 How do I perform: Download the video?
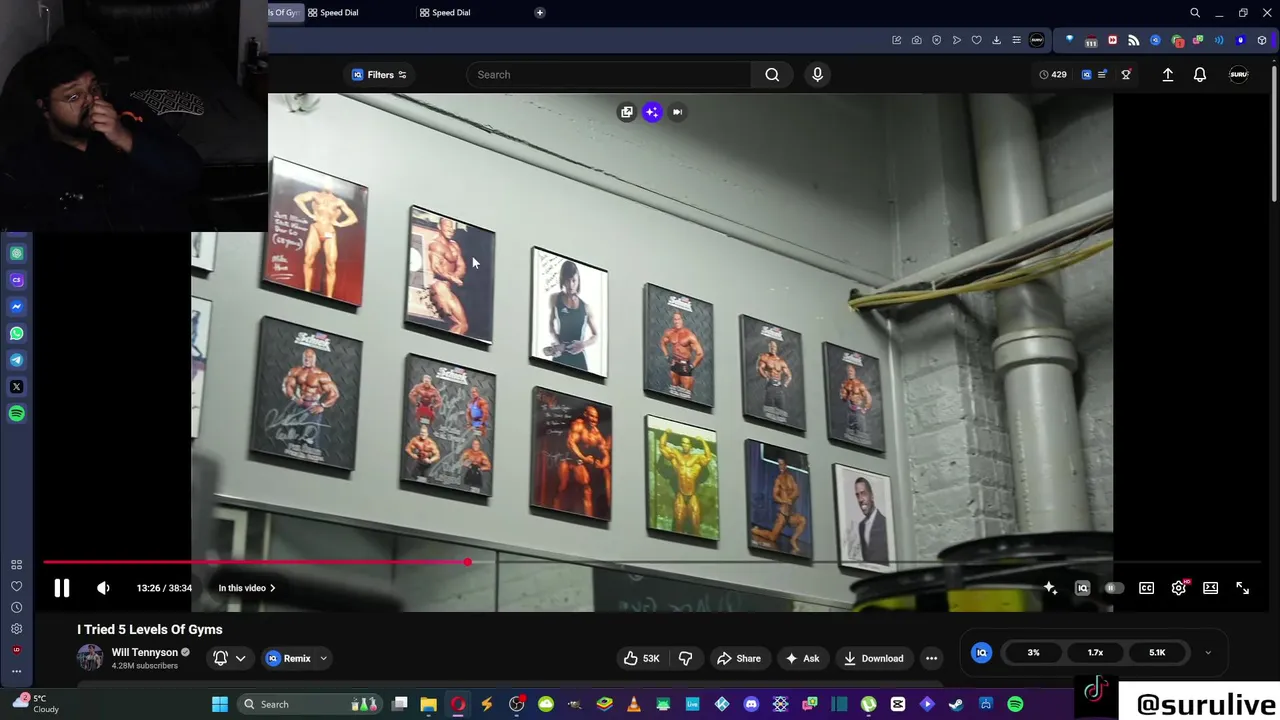click(873, 658)
